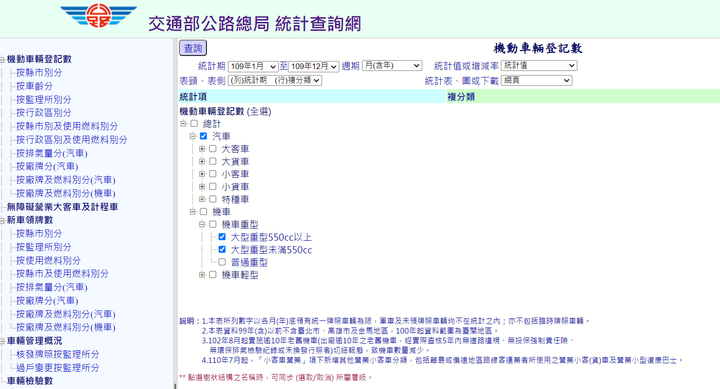Expand the 特種車 tree node

pos(202,199)
